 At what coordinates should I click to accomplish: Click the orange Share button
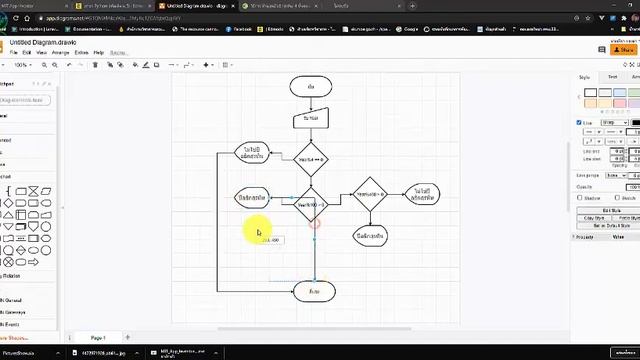[x=624, y=50]
